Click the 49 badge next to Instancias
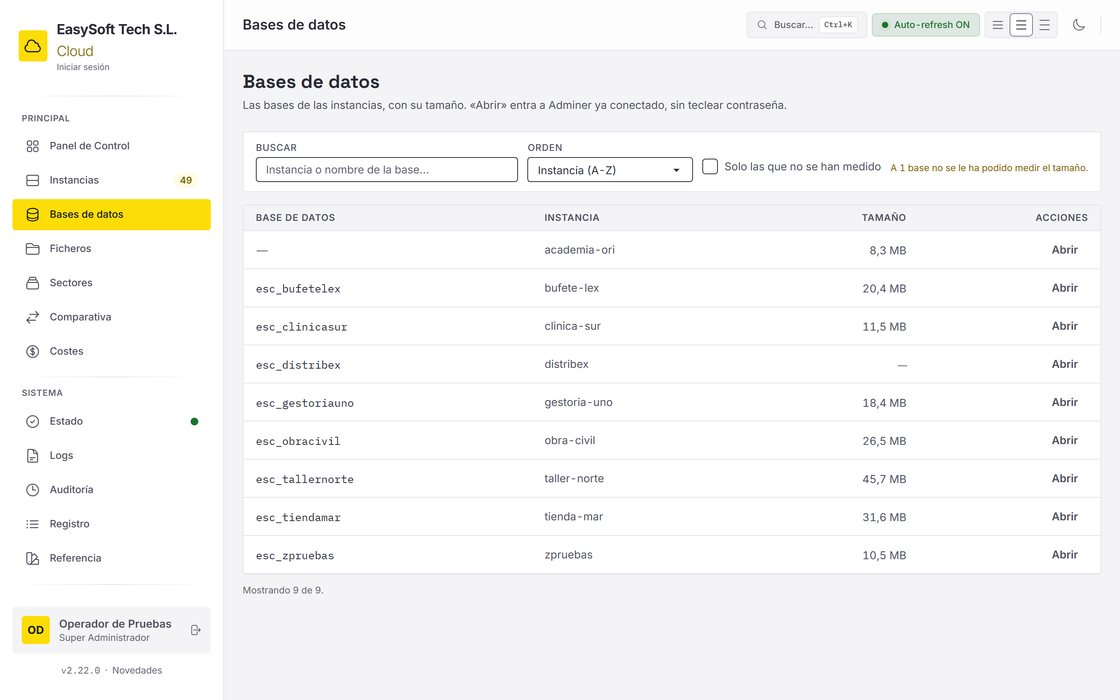The image size is (1120, 700). (186, 180)
